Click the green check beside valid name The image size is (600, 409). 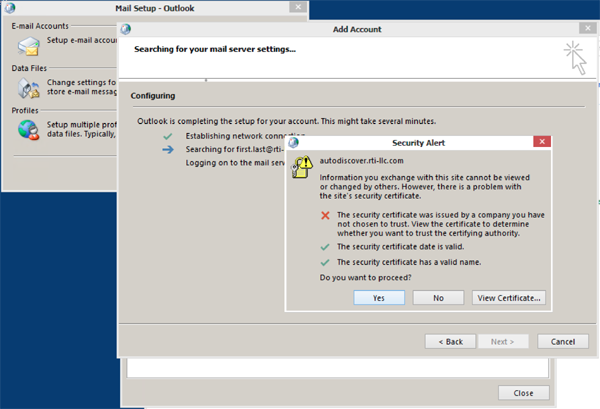[325, 262]
